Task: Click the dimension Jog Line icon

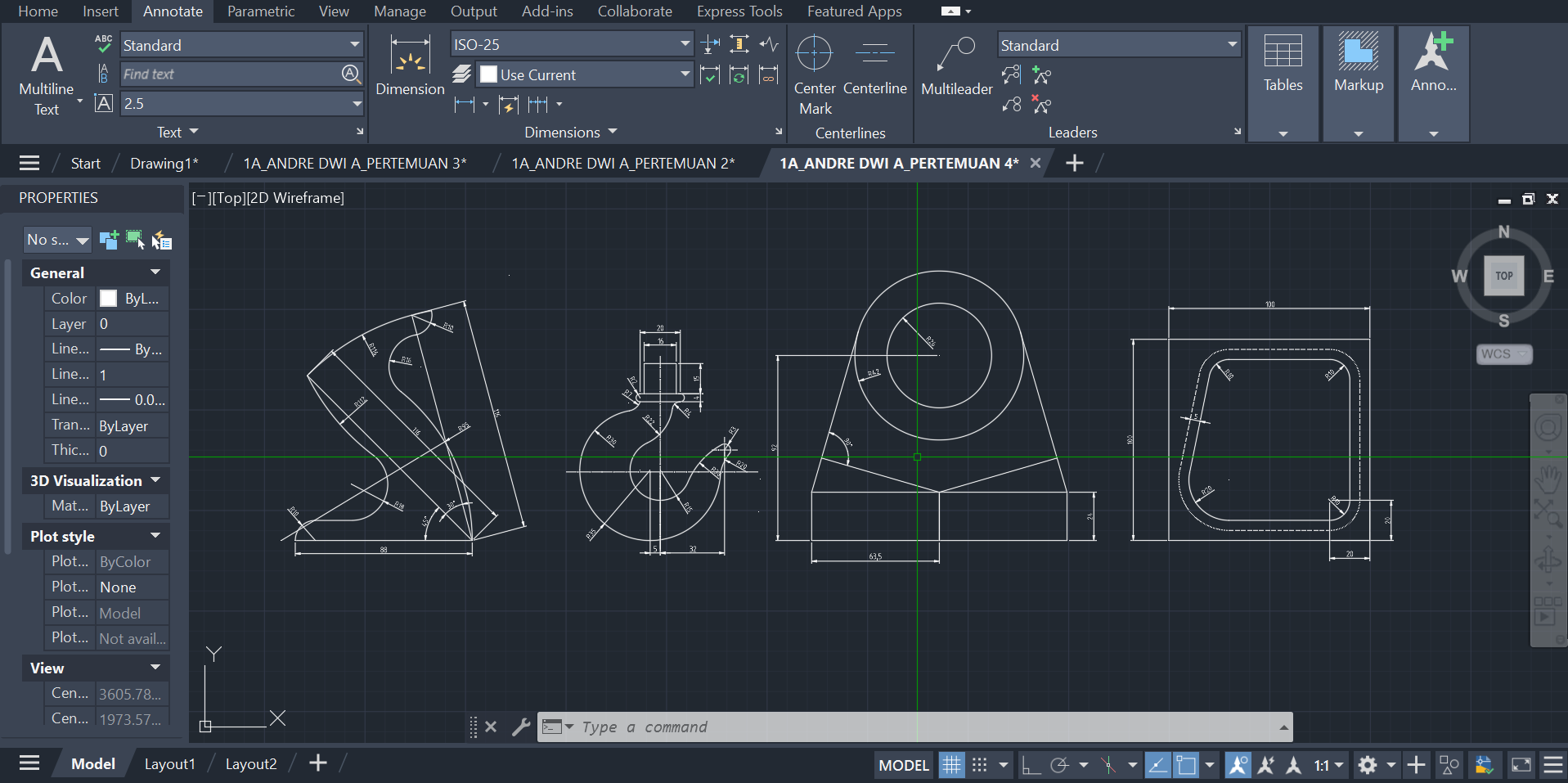Action: [x=769, y=44]
